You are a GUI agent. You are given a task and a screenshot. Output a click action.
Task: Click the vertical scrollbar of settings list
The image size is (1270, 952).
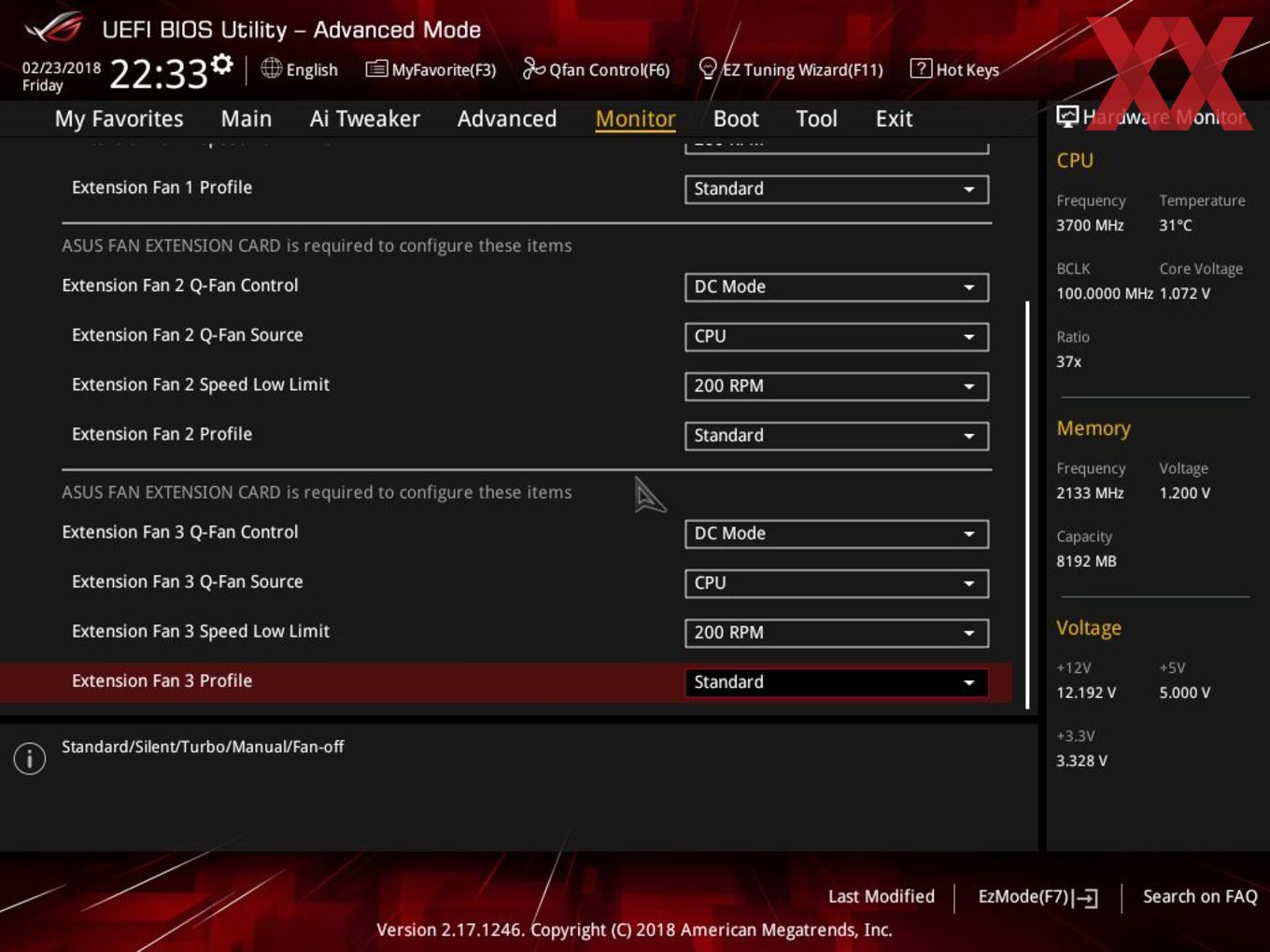tap(1027, 504)
